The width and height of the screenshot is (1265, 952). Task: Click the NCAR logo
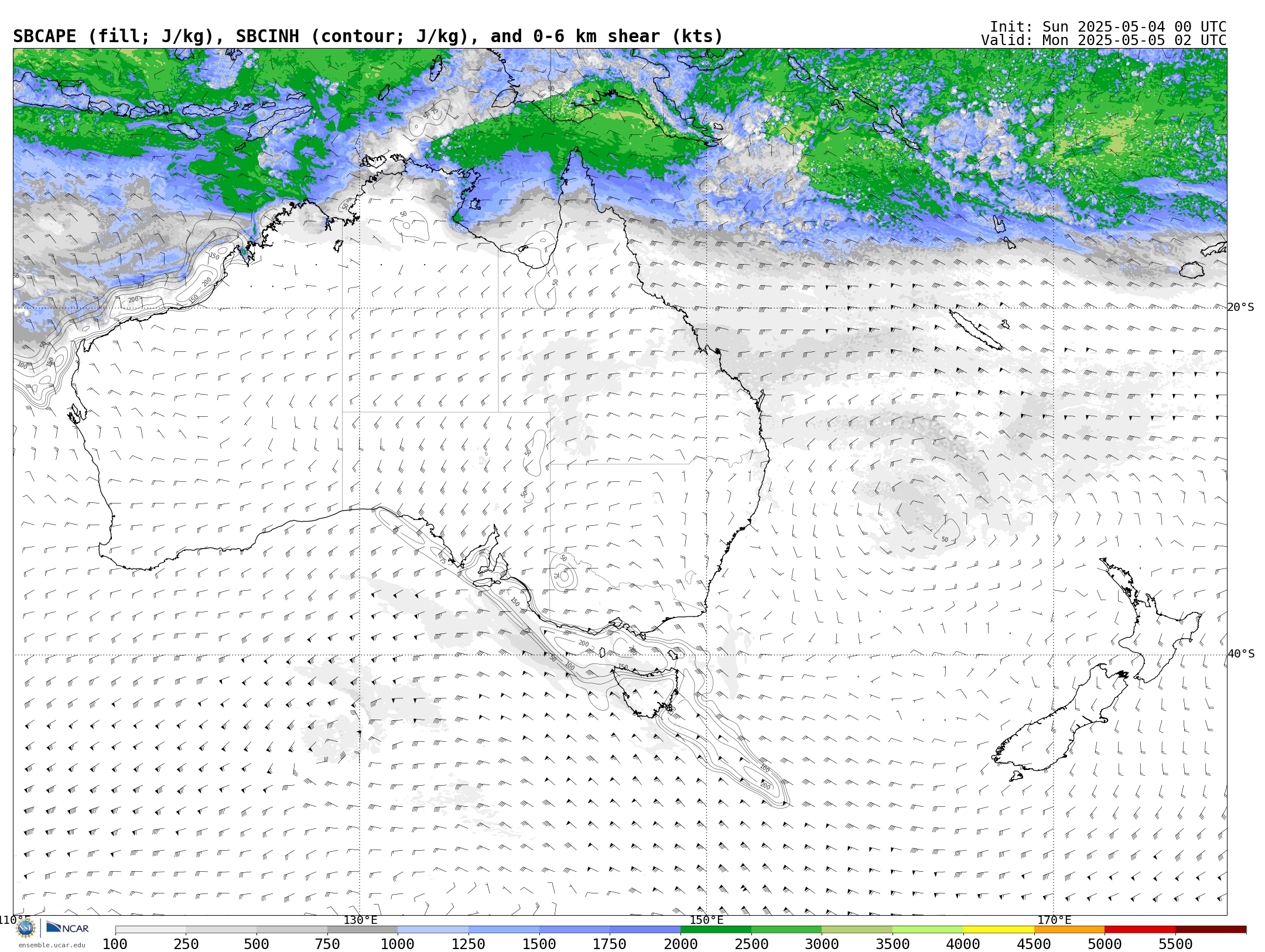pos(67,927)
